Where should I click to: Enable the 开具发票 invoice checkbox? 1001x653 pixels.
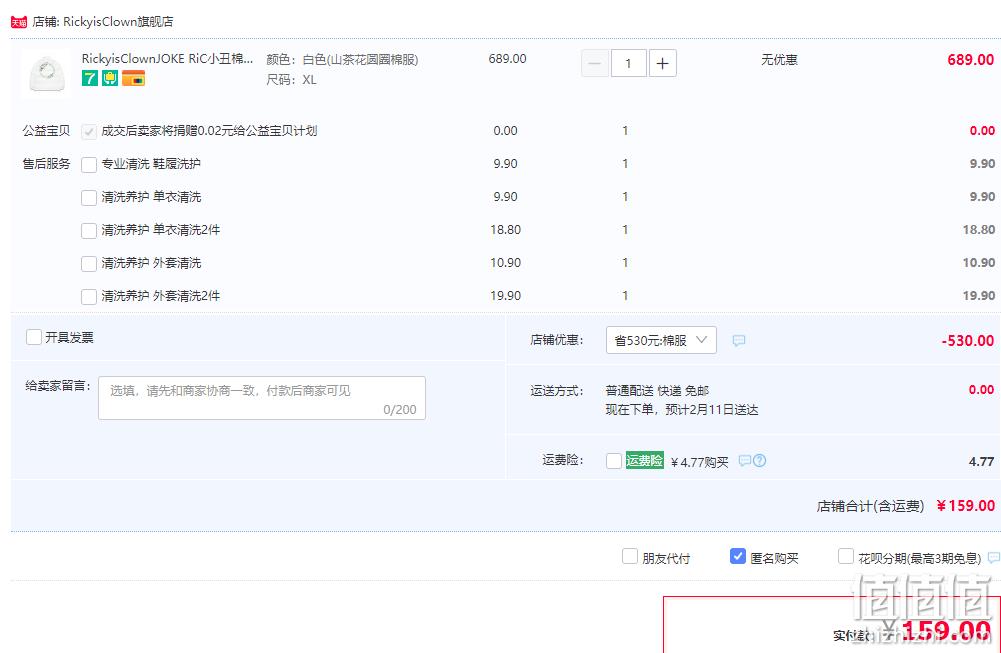click(x=34, y=337)
